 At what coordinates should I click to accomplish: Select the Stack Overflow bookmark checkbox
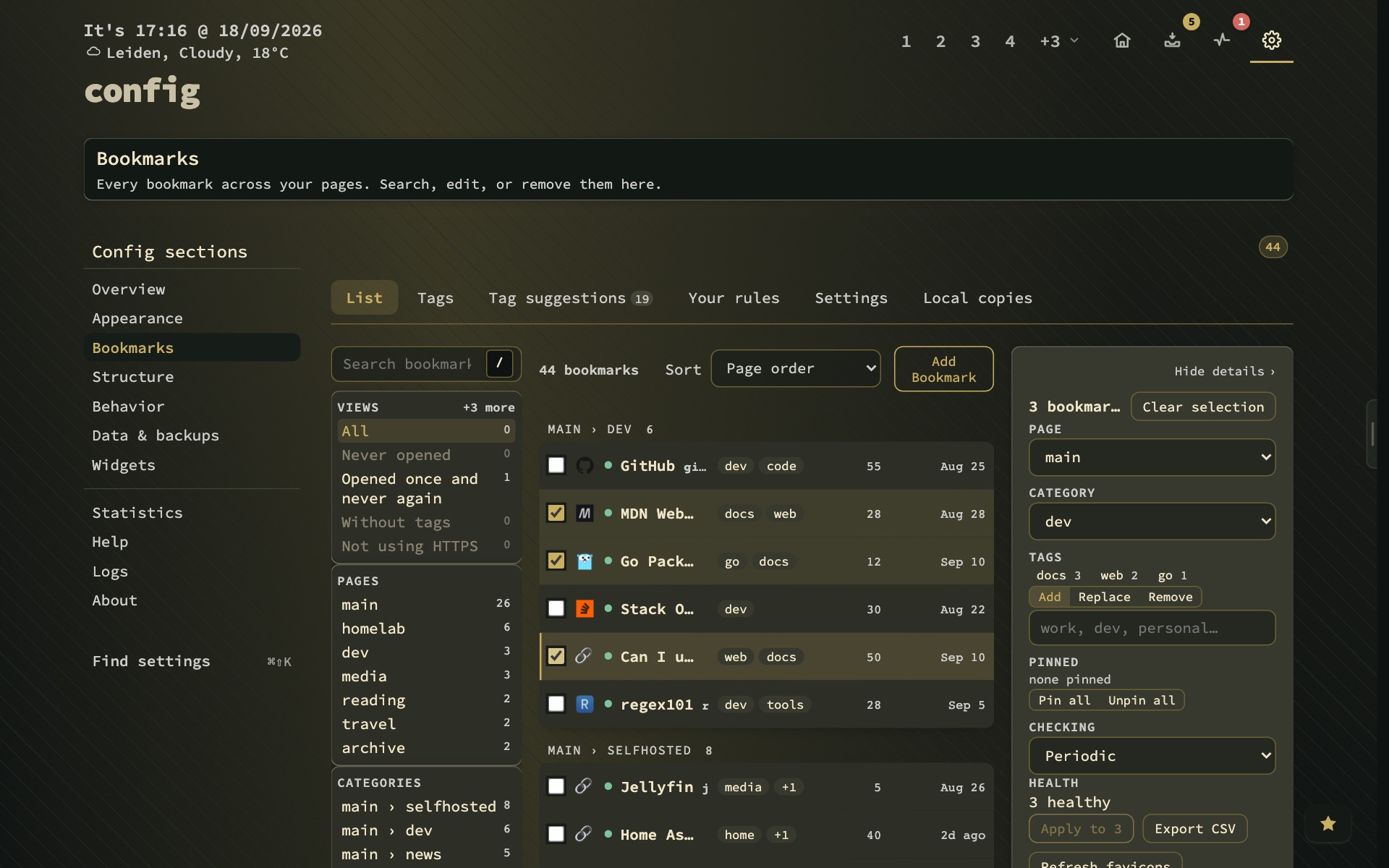[556, 608]
